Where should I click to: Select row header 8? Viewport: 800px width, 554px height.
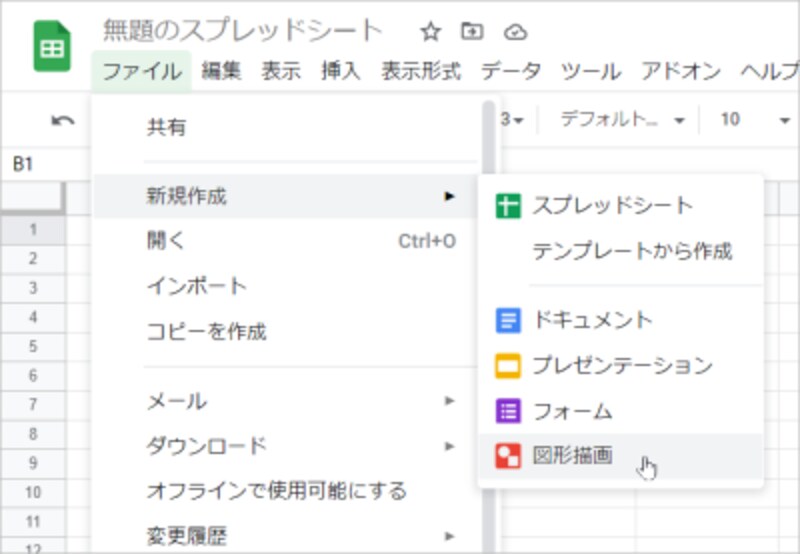point(33,434)
